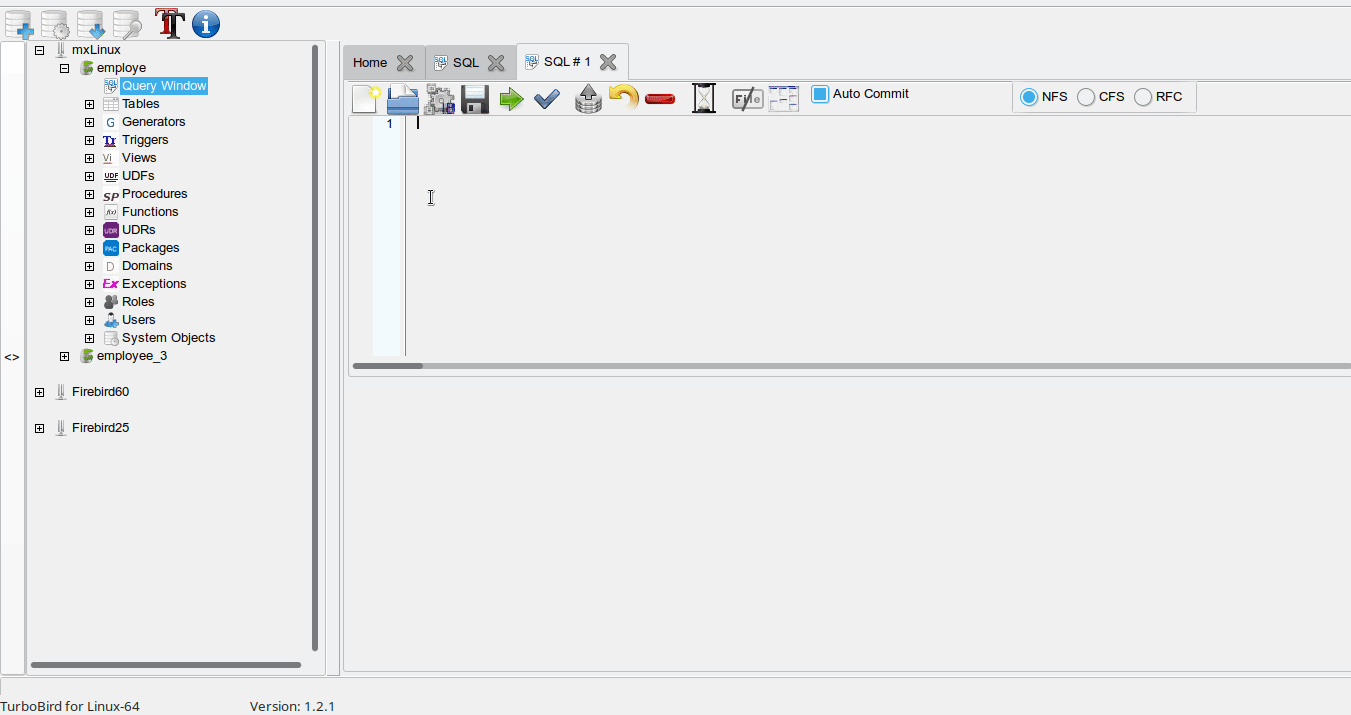Select Procedures in the database tree
Viewport: 1351px width, 715px height.
coord(154,194)
